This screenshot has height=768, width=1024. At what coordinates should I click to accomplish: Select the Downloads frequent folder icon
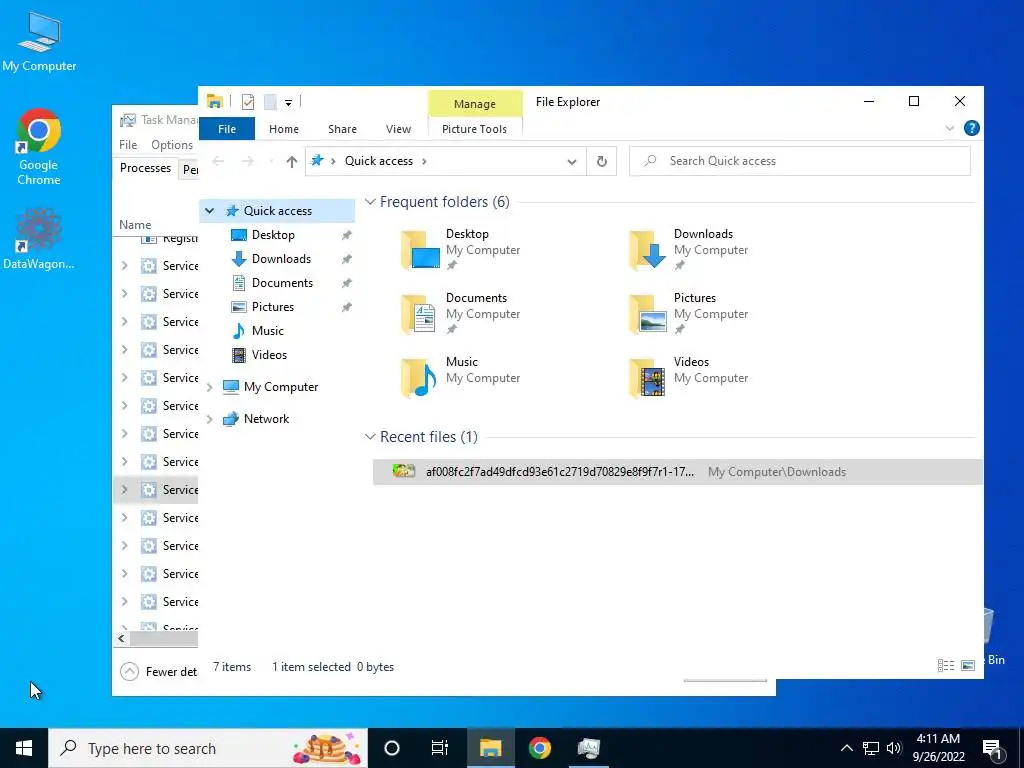pos(647,249)
